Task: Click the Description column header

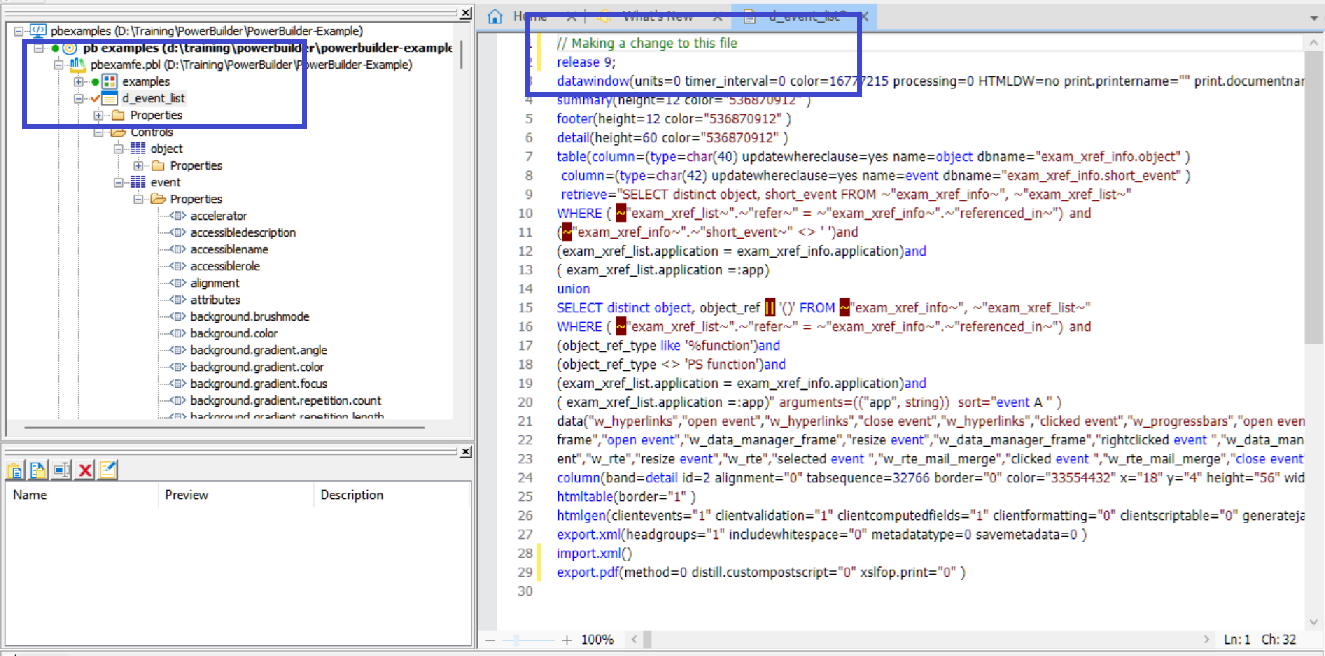Action: 390,495
